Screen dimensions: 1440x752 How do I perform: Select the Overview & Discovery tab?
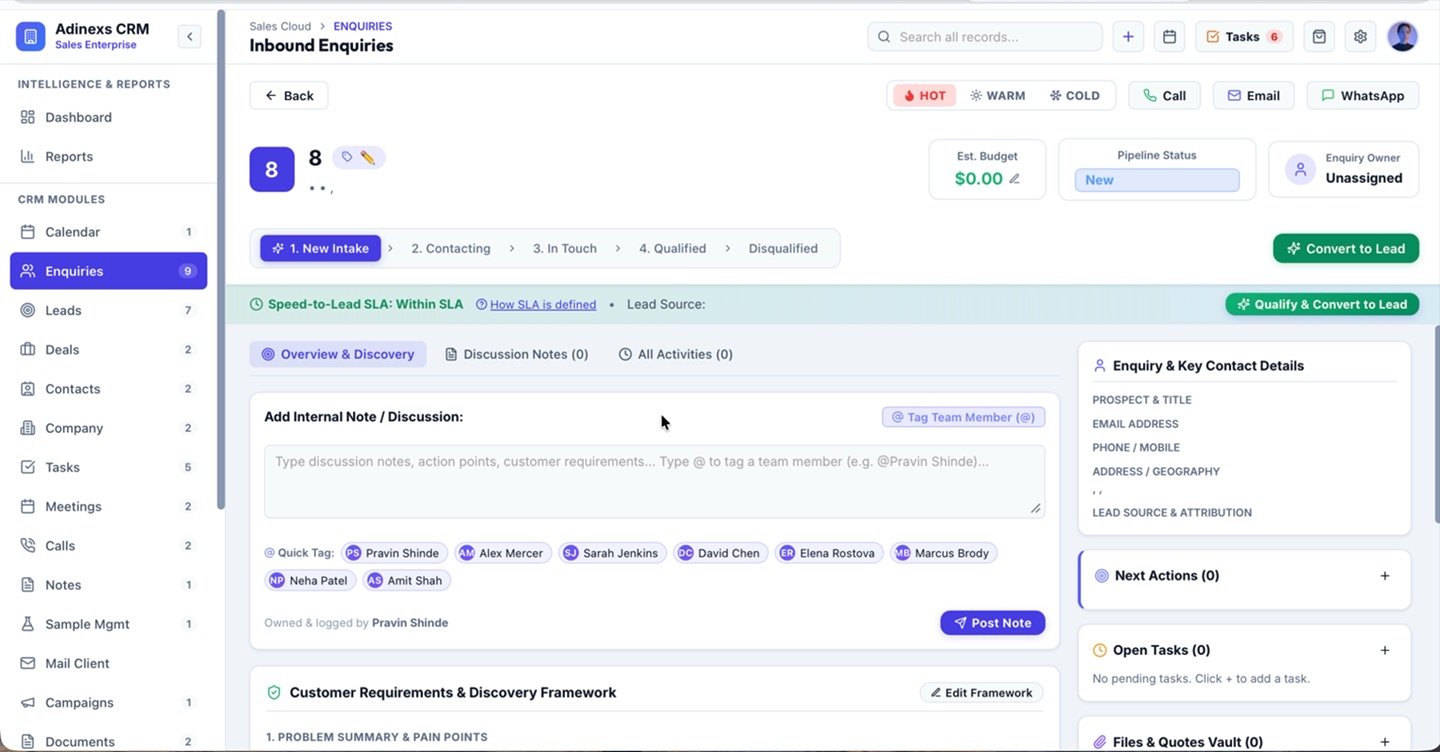point(338,354)
